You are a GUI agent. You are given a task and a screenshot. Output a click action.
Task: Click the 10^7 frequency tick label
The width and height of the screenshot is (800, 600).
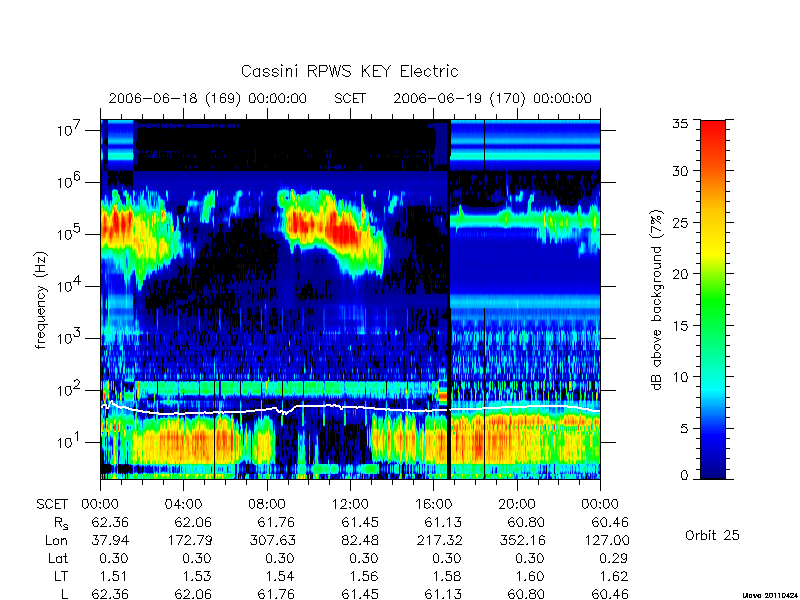(70, 130)
